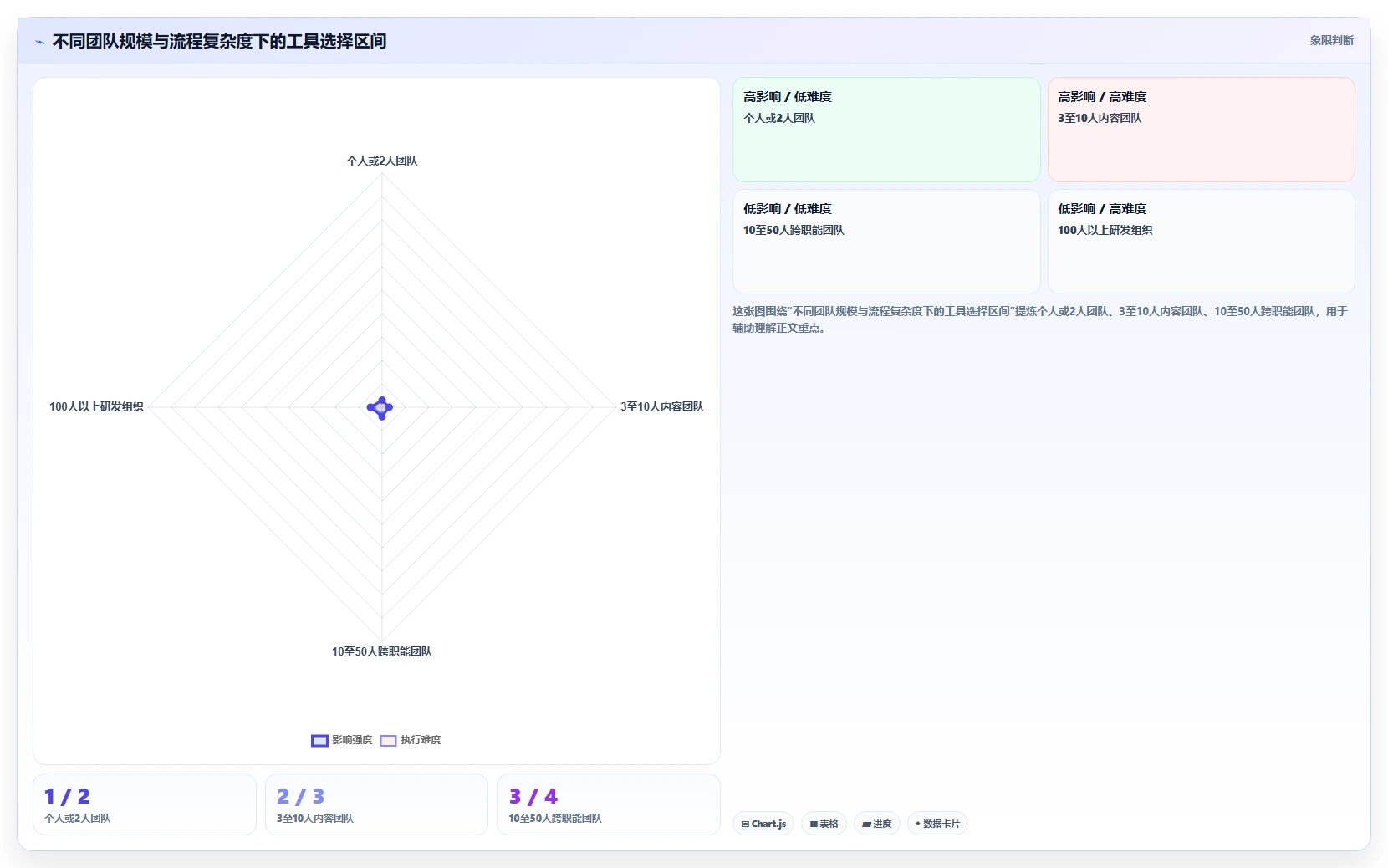1388x868 pixels.
Task: Click the radar data point at chart center
Action: [x=380, y=408]
